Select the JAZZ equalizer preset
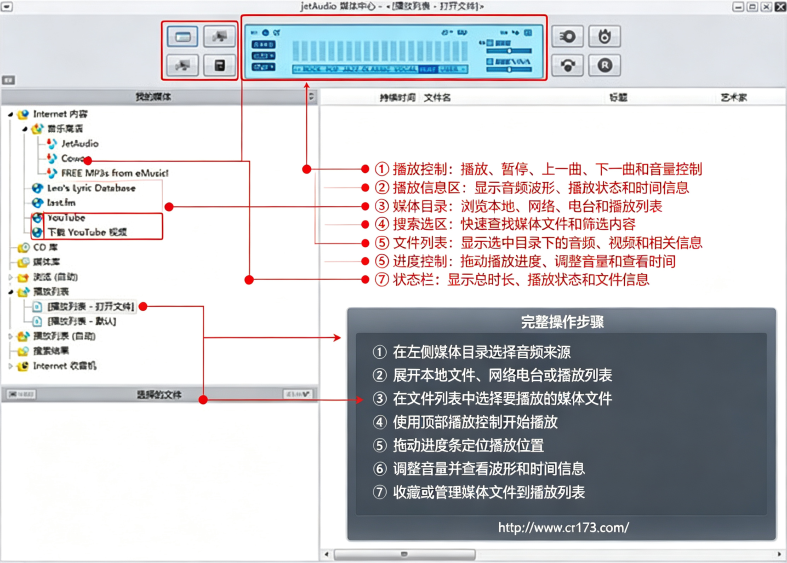787x563 pixels. [350, 69]
